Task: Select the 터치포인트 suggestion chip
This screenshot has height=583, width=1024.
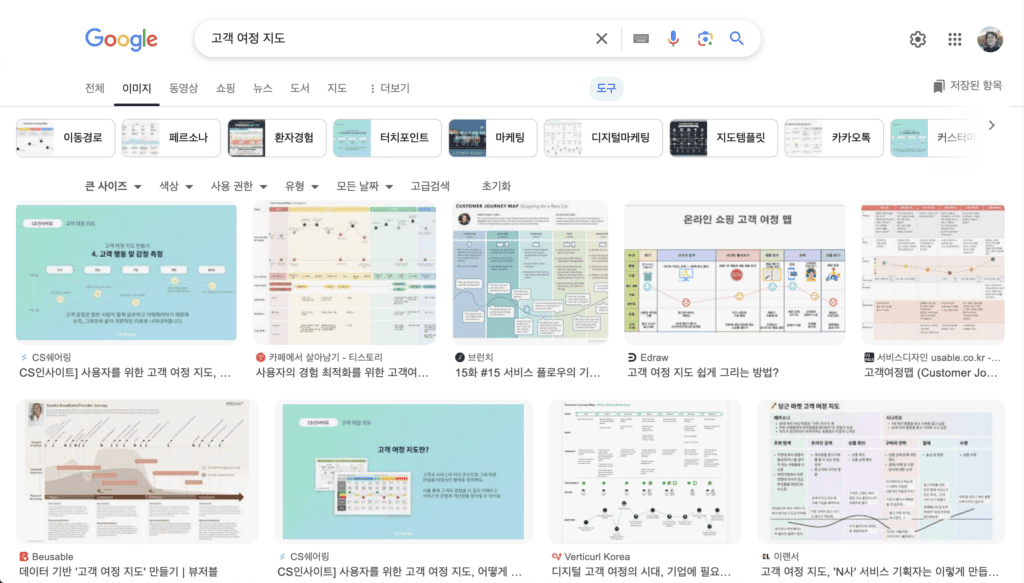Action: click(387, 138)
